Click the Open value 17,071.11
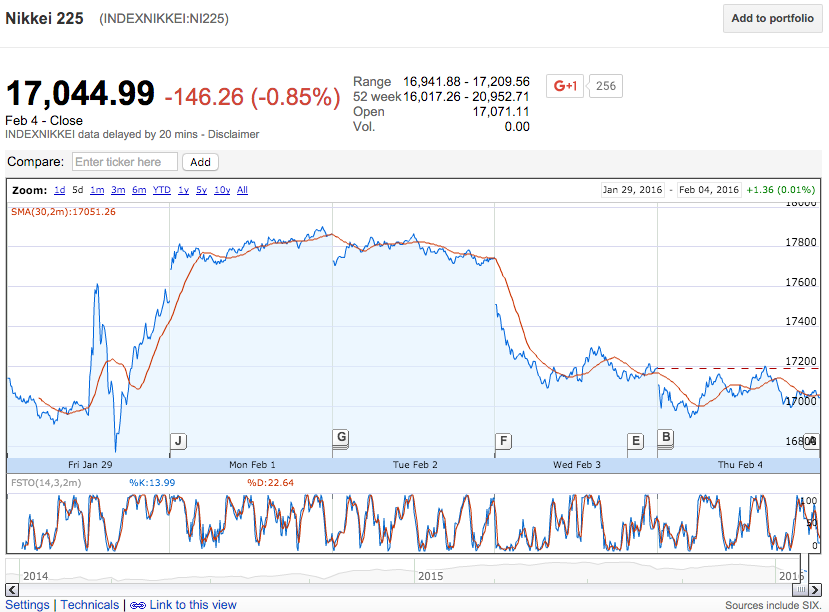Viewport: 829px width, 612px height. (501, 112)
